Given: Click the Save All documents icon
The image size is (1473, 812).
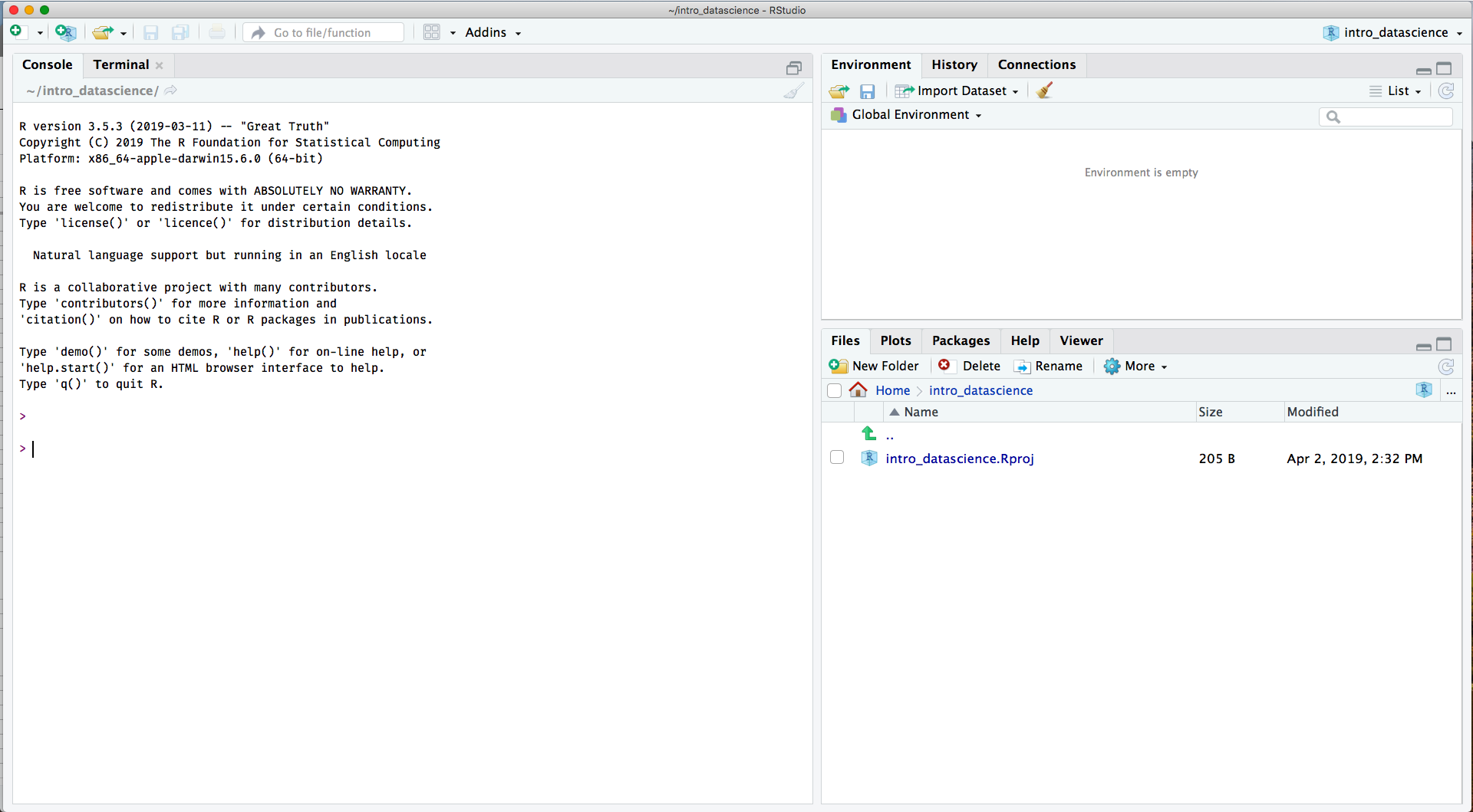Looking at the screenshot, I should point(180,32).
